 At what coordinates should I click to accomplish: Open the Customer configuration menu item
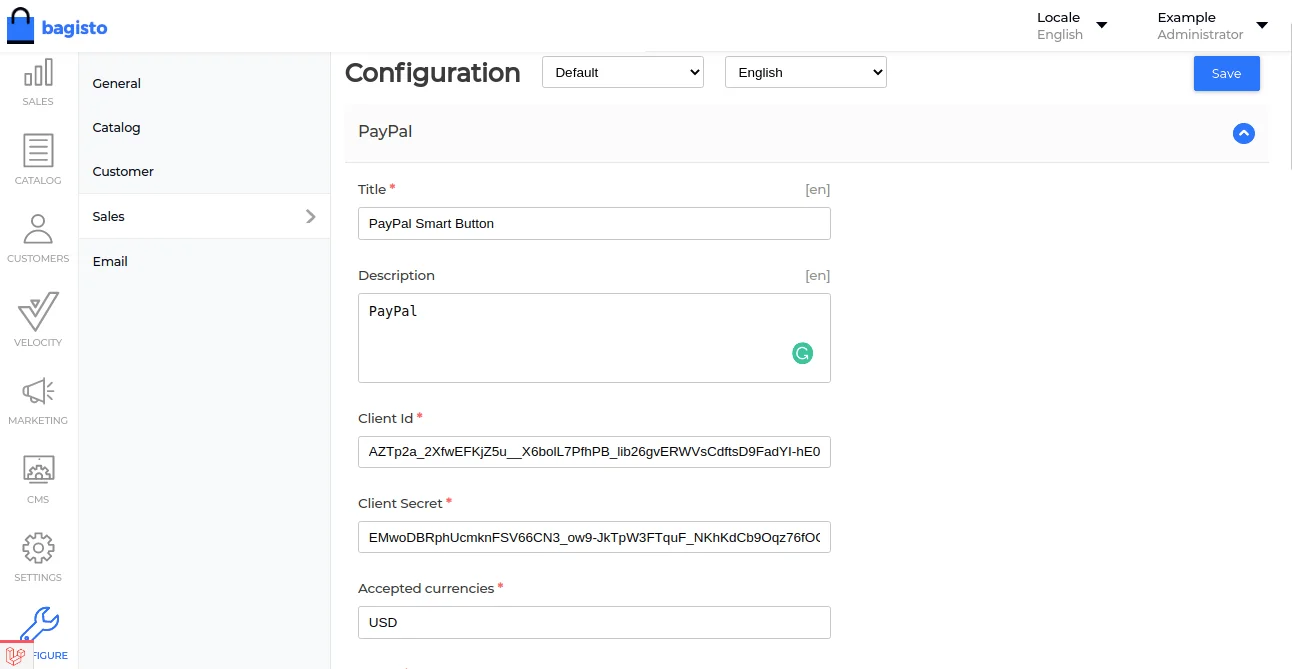(123, 171)
